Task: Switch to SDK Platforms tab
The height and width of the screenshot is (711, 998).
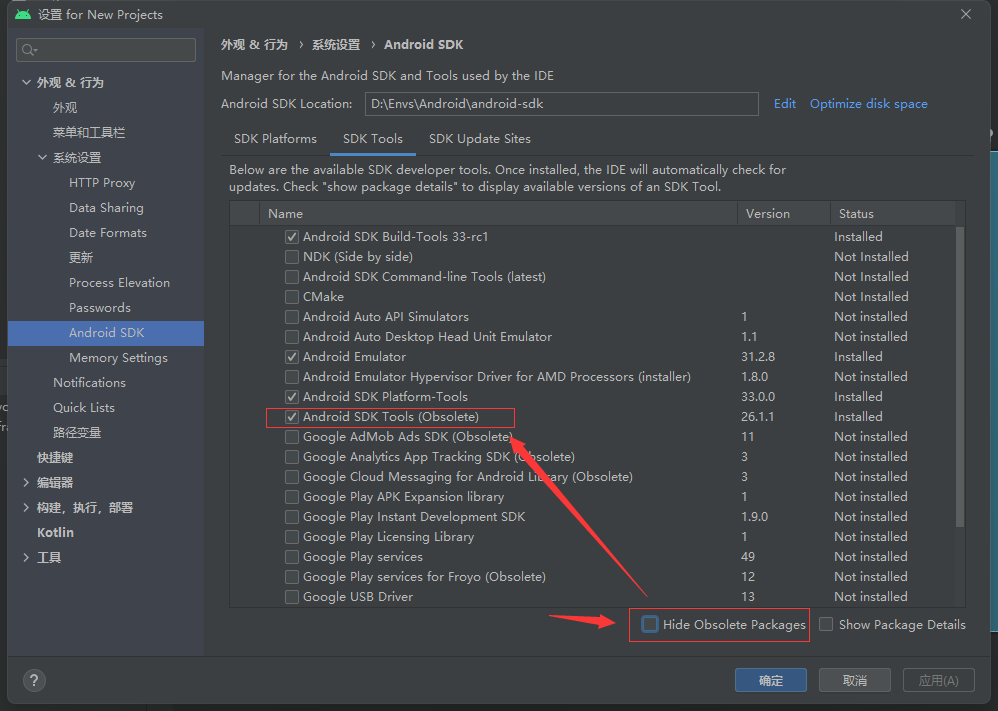Action: 275,139
